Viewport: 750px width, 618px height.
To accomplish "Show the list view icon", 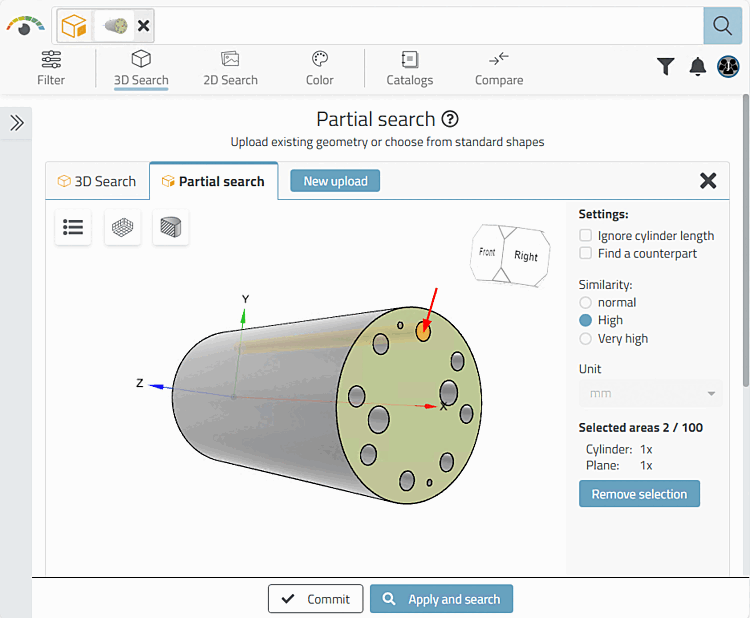I will (73, 227).
